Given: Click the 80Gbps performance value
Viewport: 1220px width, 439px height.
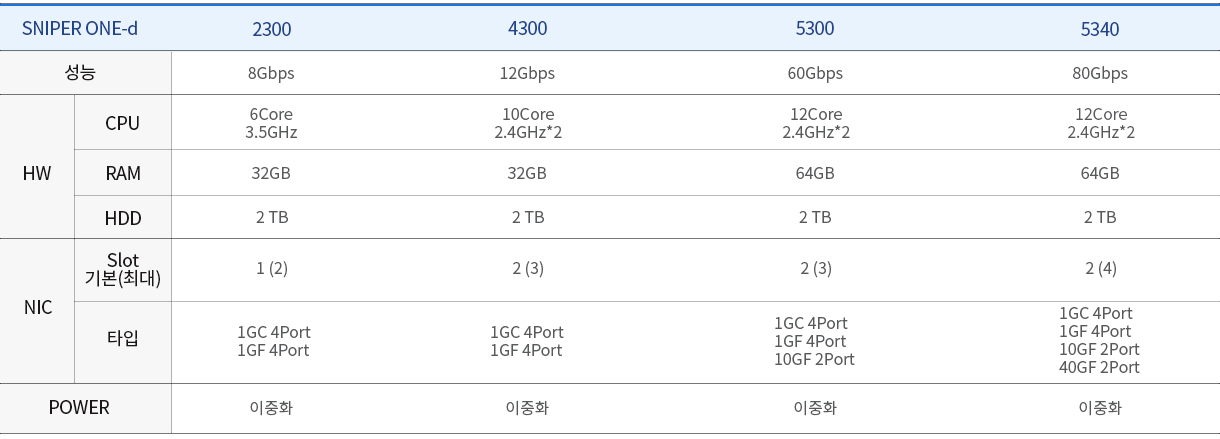Looking at the screenshot, I should coord(1100,73).
